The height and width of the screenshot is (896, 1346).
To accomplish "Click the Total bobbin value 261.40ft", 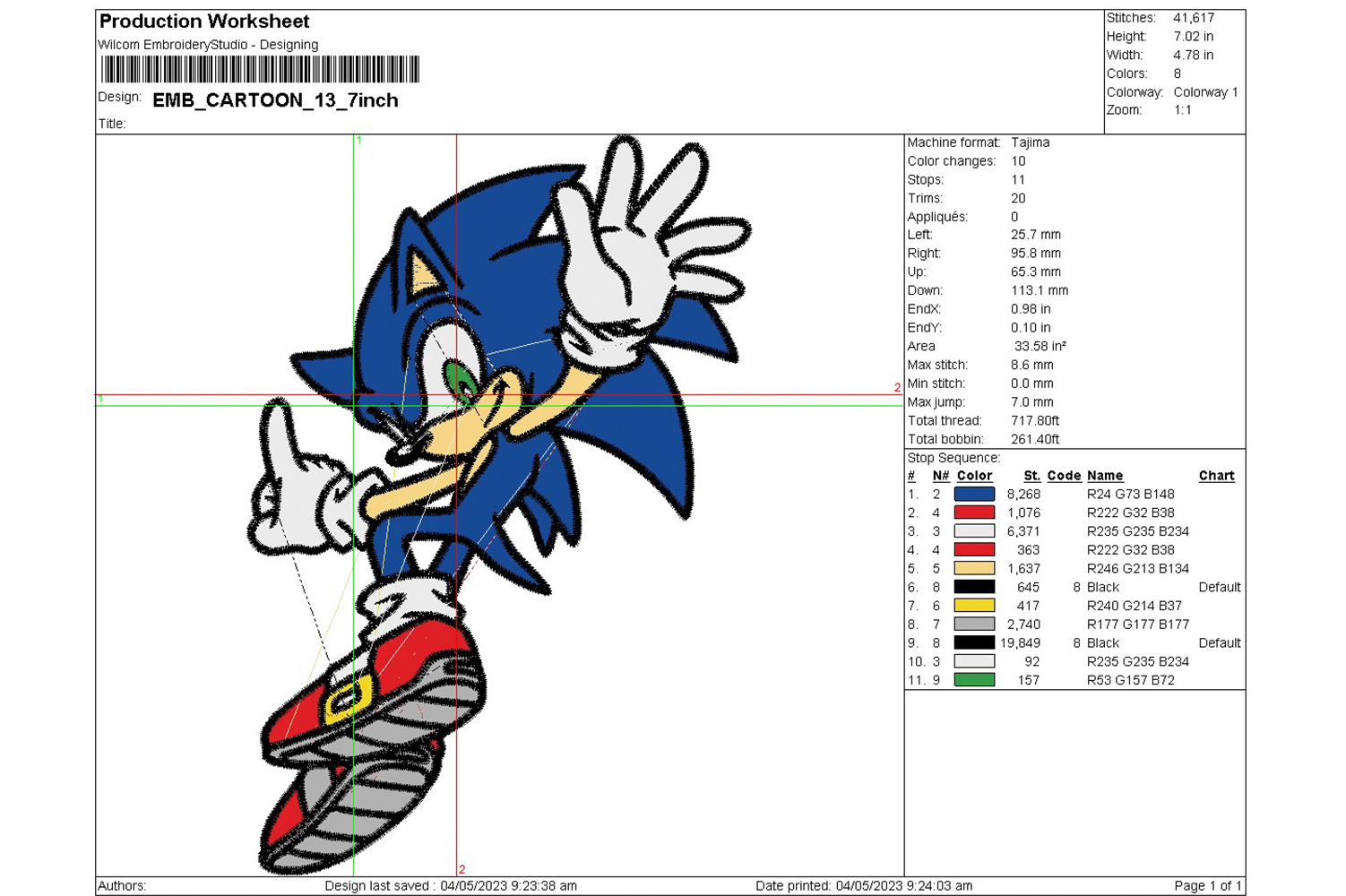I will 1035,439.
